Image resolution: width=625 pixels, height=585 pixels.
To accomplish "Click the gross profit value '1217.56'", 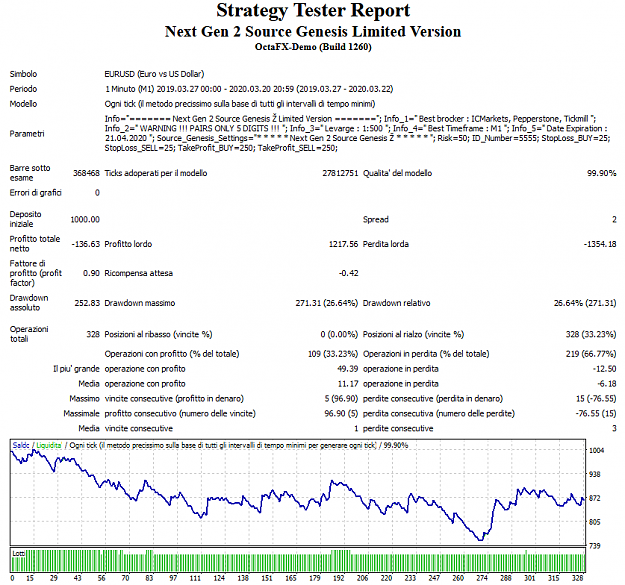I will 343,244.
